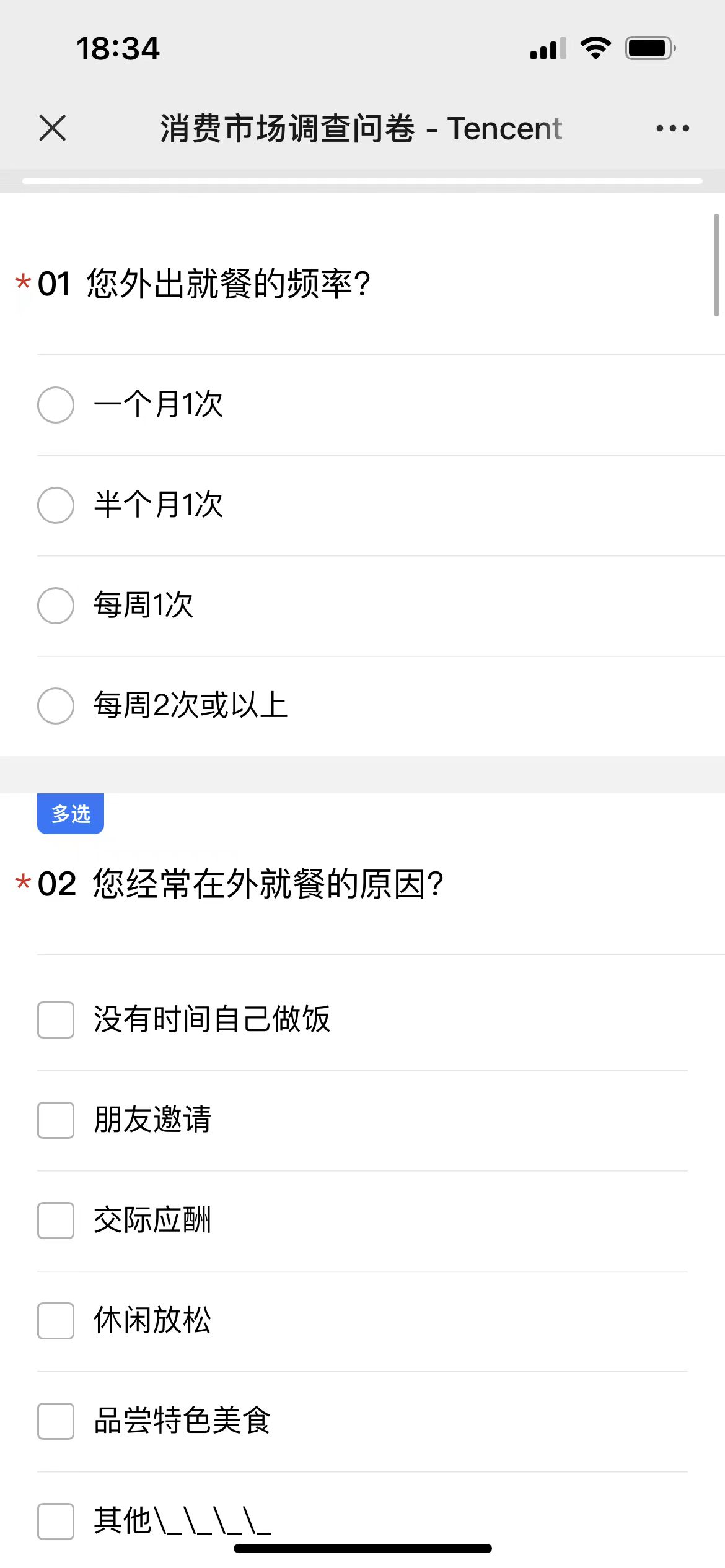Close the survey page with X icon
Screen dimensions: 725x1568
(x=53, y=128)
